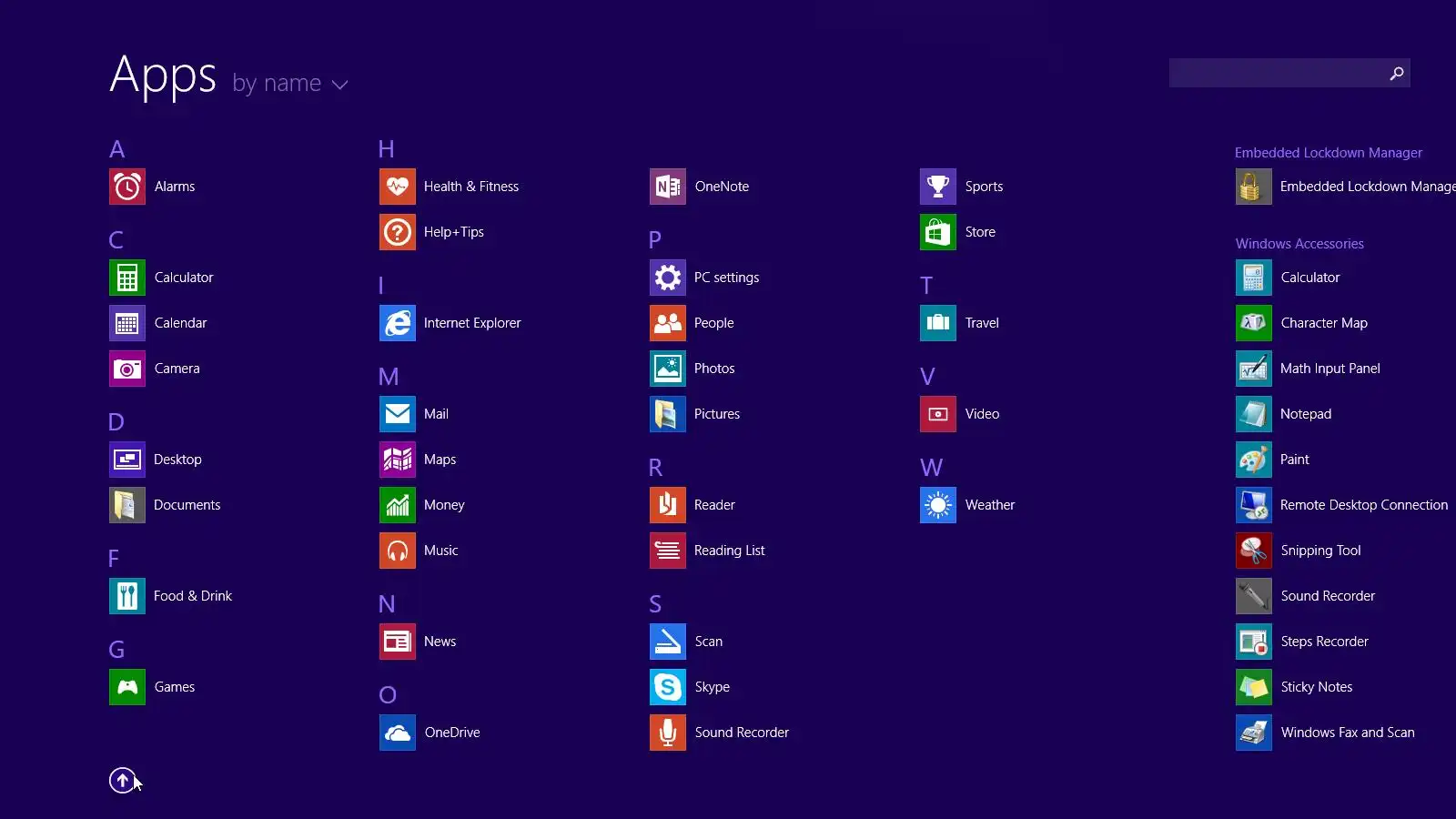Go back to Start with up arrow
1456x819 pixels.
pyautogui.click(x=122, y=781)
